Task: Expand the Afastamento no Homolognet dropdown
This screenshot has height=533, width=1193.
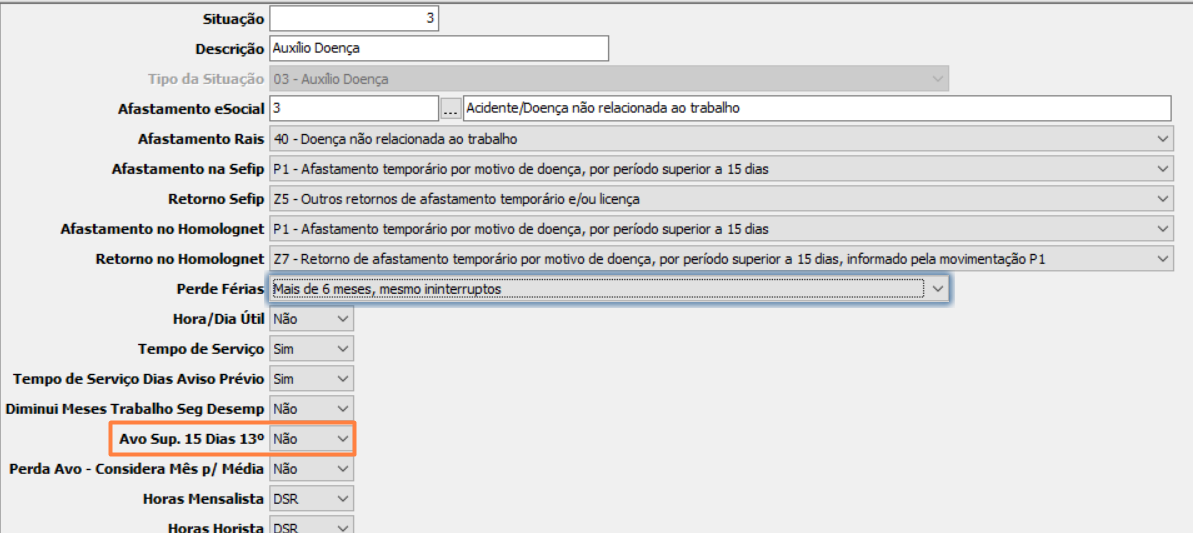Action: coord(720,229)
